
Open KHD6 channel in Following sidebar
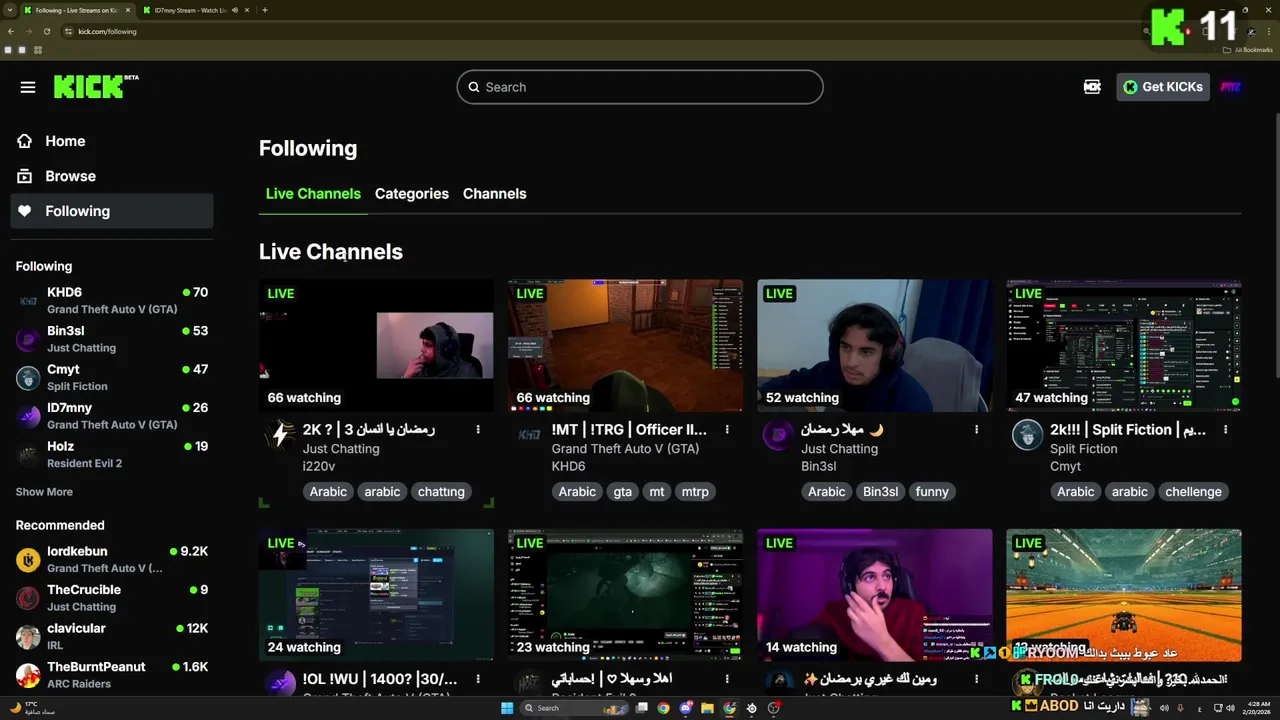(x=112, y=300)
